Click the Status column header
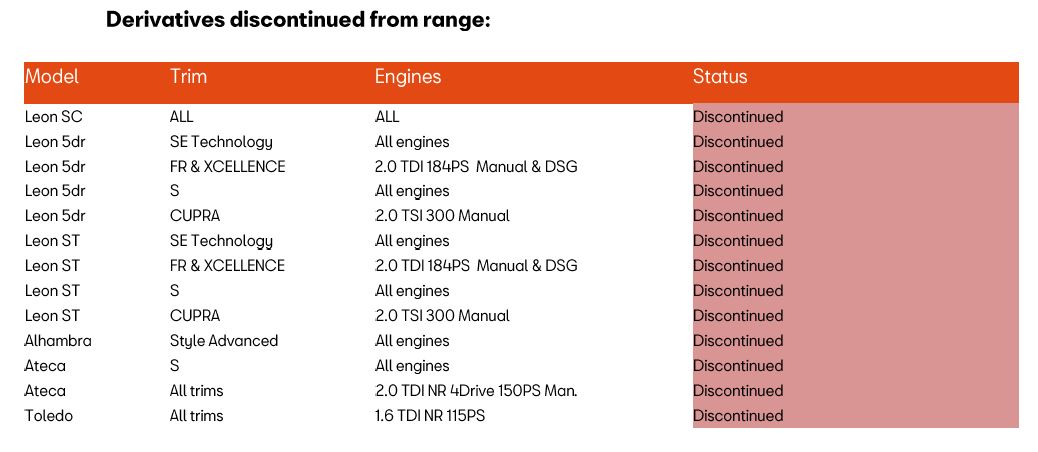Screen dimensions: 1038x452 pos(720,77)
